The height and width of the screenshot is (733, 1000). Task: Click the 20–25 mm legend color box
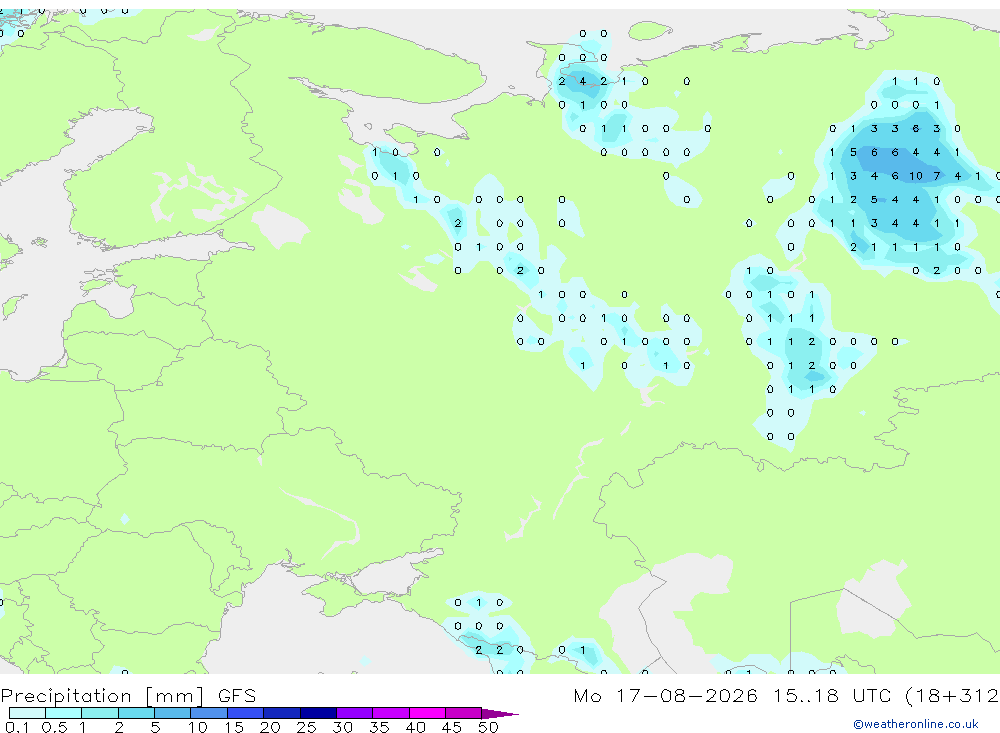point(282,713)
